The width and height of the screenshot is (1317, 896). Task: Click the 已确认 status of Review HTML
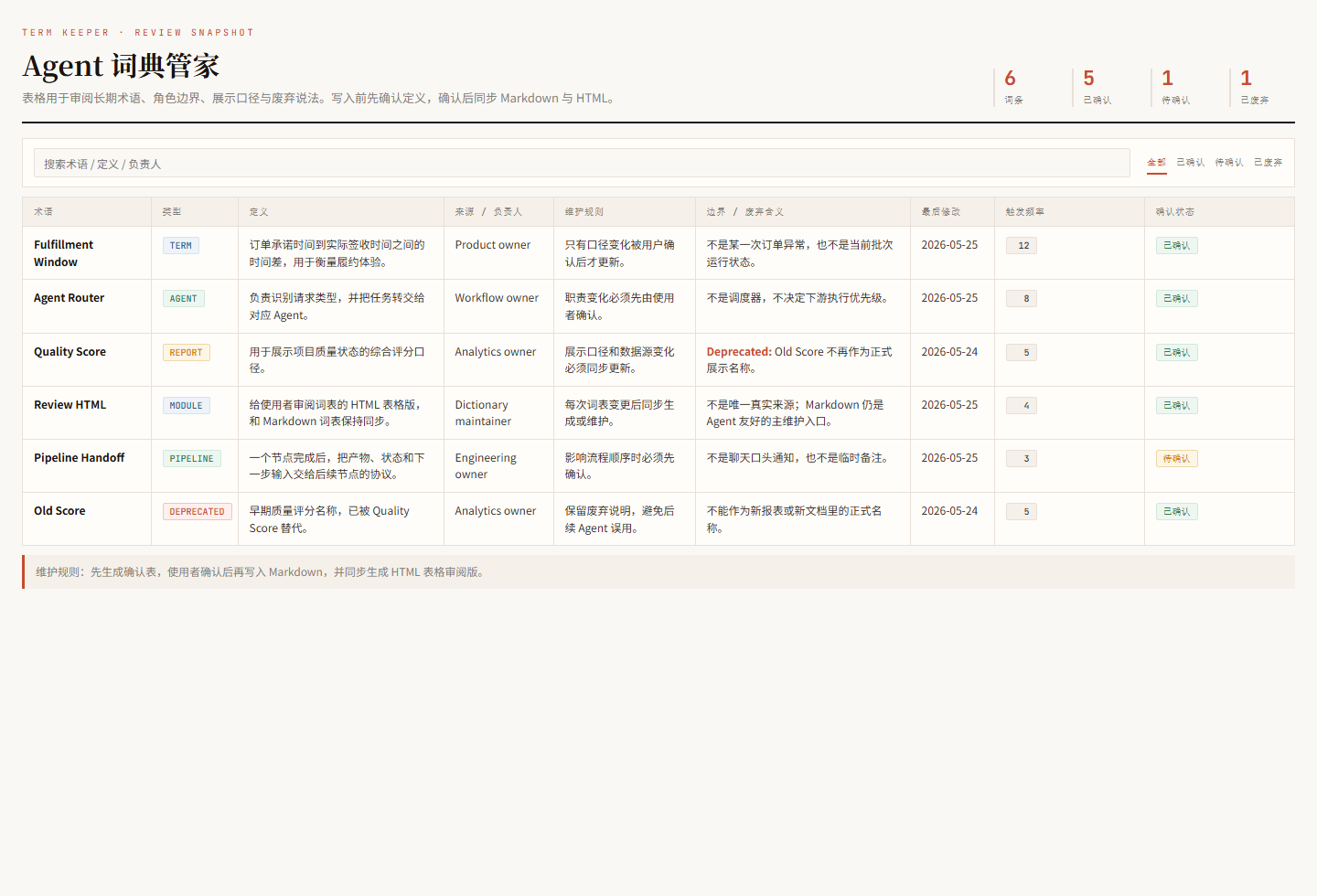[x=1177, y=406]
